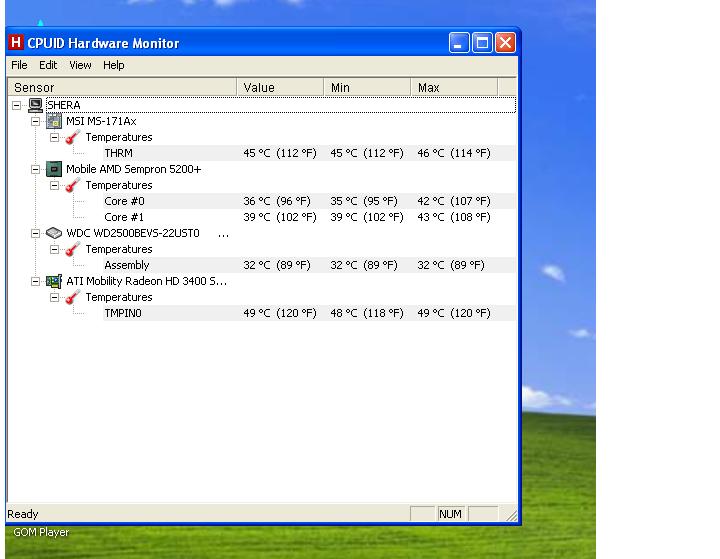Viewport: 720px width, 559px height.
Task: Select the TMPIN0 sensor row
Action: pyautogui.click(x=309, y=313)
